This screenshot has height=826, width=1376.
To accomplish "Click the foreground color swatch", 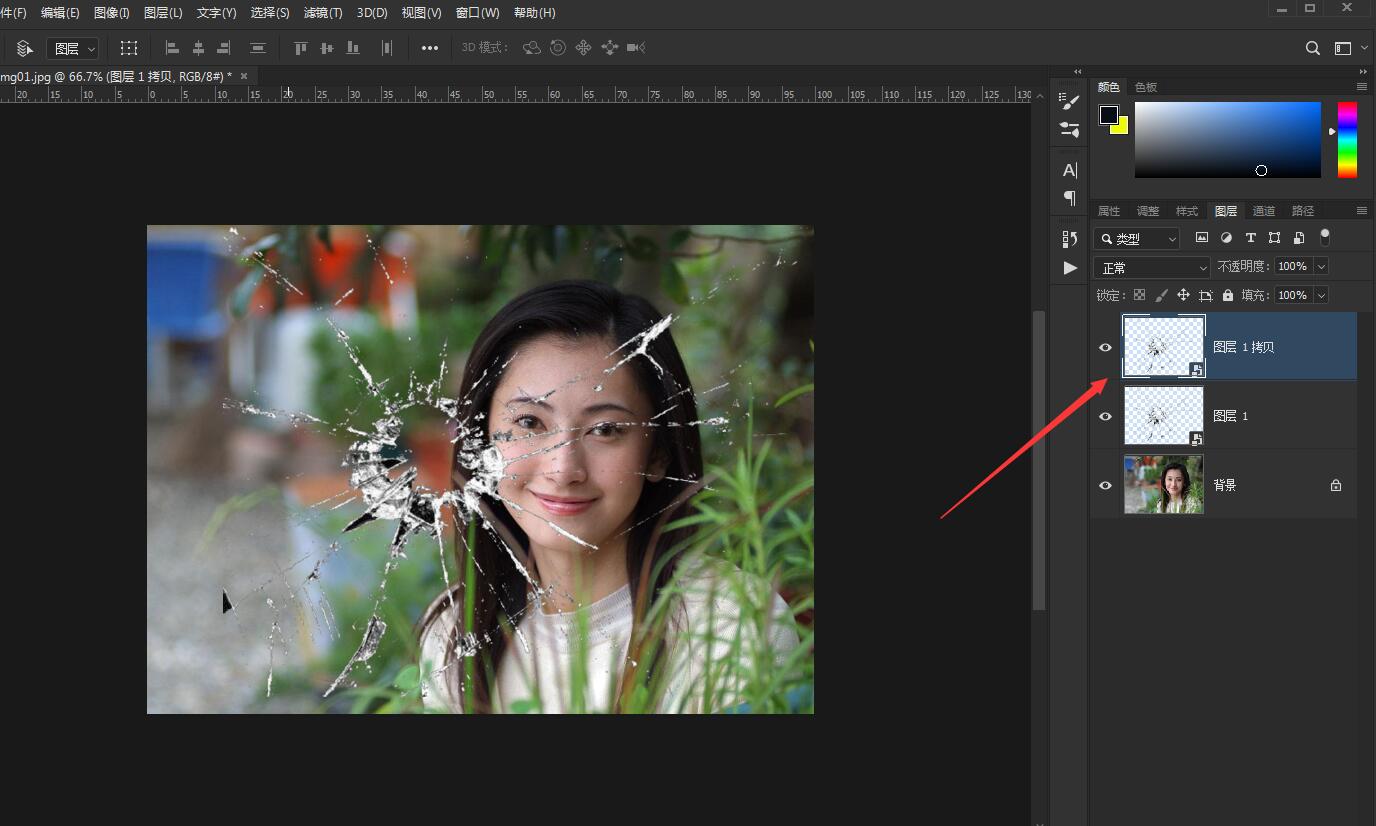I will (x=1108, y=115).
